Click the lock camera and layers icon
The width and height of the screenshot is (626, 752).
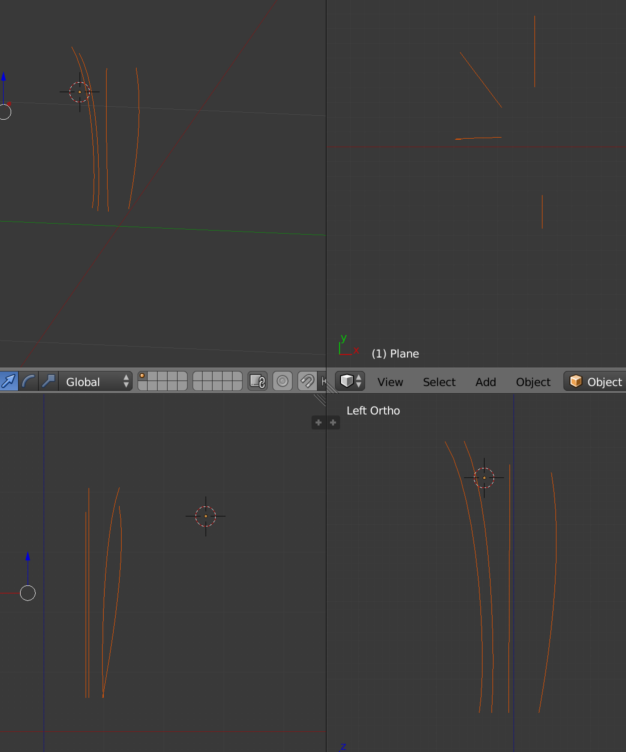click(x=257, y=381)
